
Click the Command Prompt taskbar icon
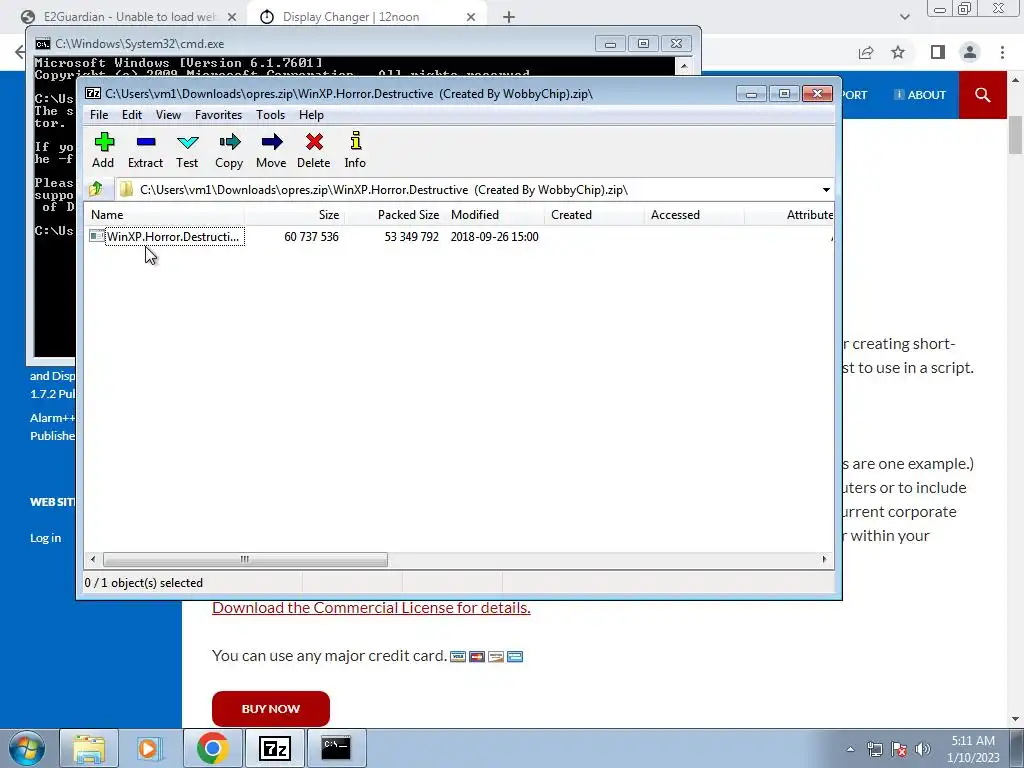(336, 748)
